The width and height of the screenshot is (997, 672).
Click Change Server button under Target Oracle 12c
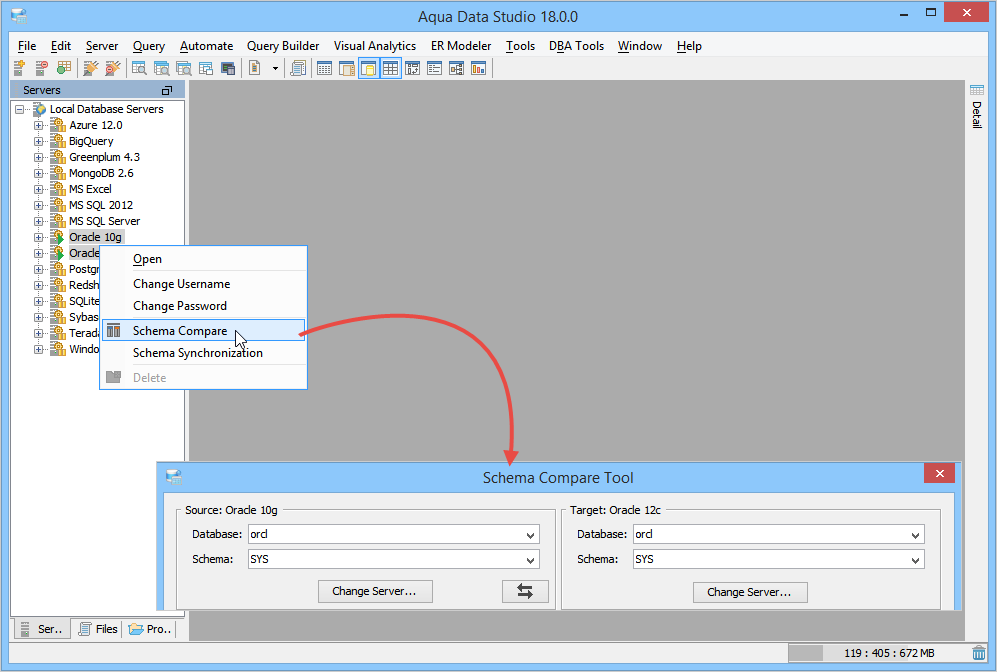click(750, 592)
